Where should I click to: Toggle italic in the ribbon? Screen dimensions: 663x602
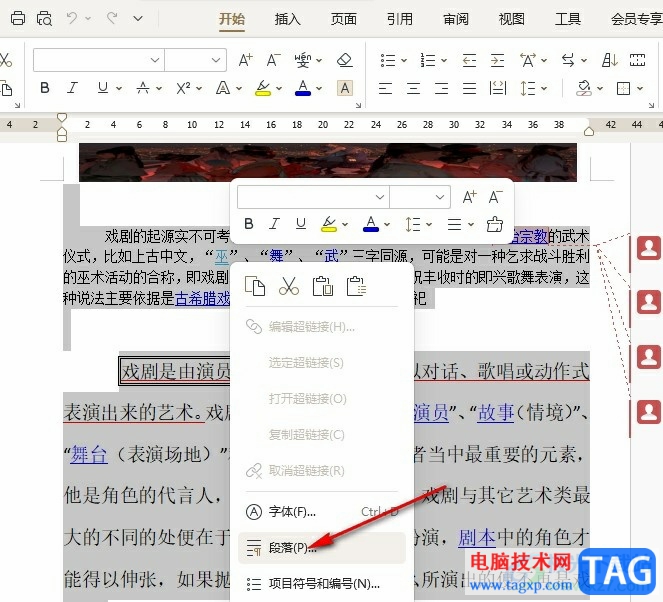point(73,88)
